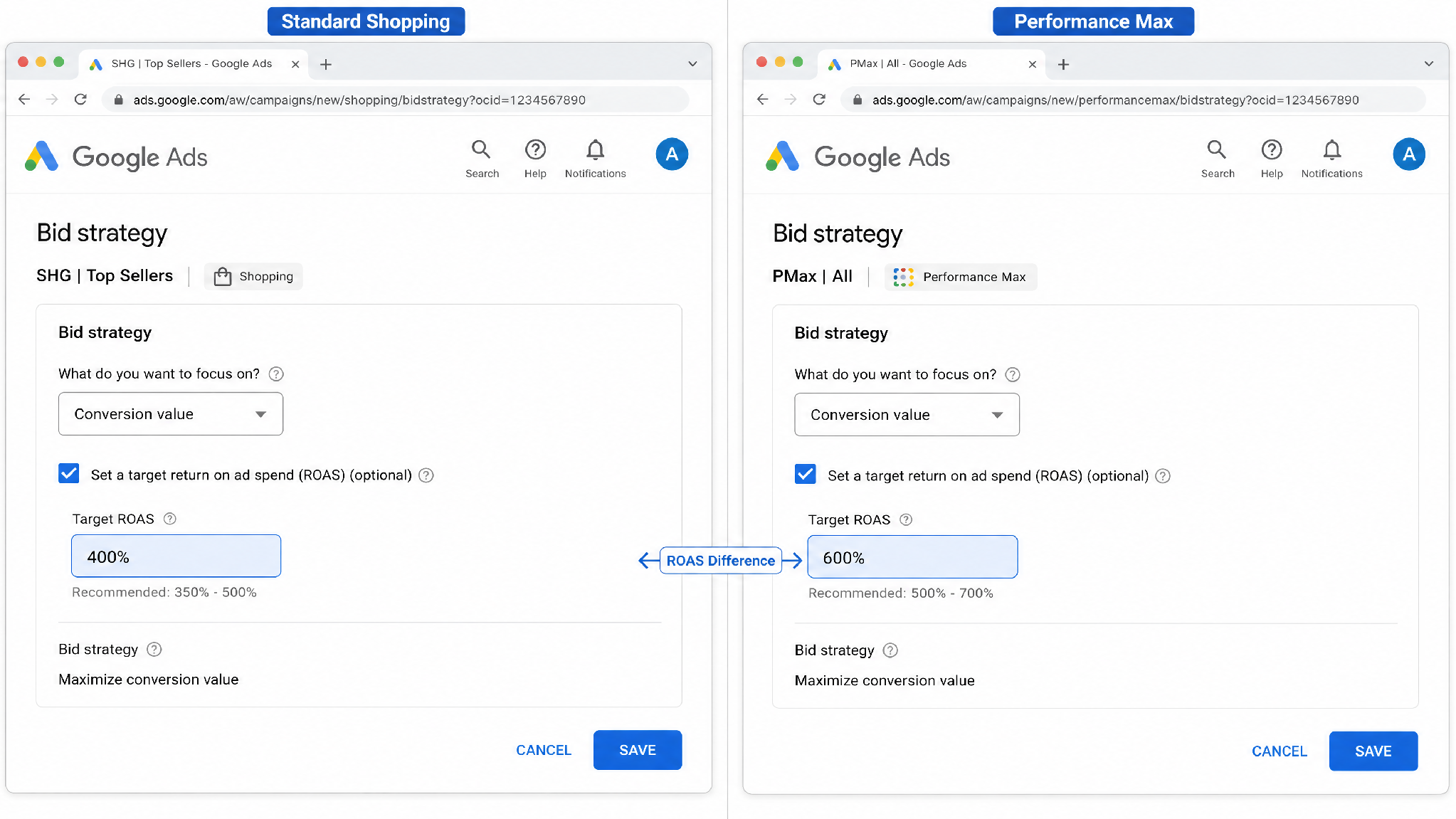Select the PMax | All browser tab
The height and width of the screenshot is (819, 1456).
[x=931, y=64]
